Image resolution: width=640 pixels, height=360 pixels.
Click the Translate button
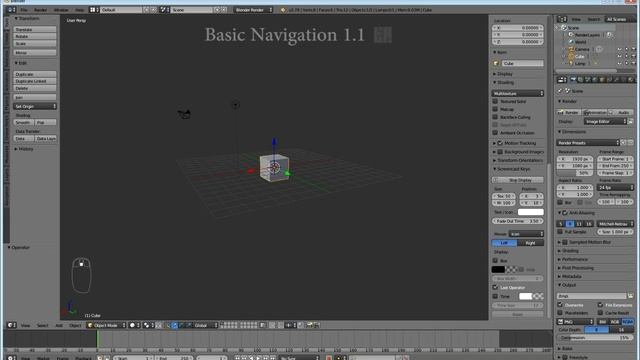coord(35,29)
